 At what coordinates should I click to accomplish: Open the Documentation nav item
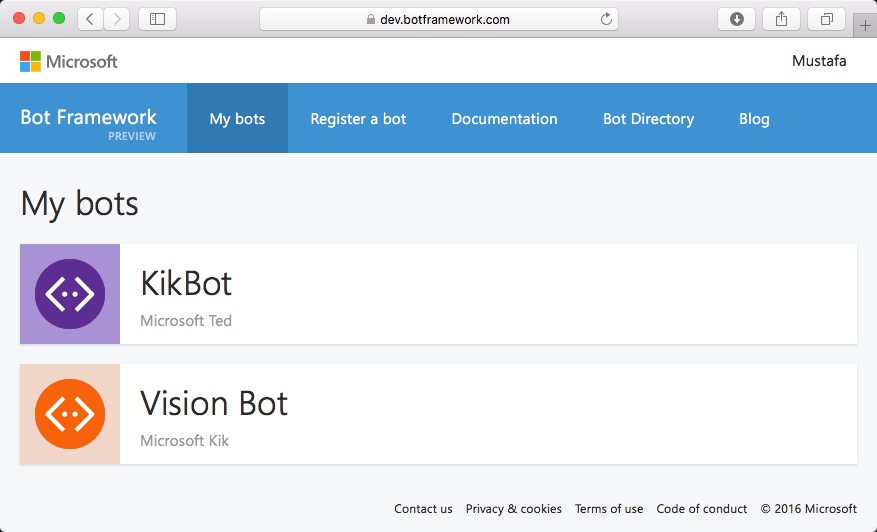pos(504,119)
